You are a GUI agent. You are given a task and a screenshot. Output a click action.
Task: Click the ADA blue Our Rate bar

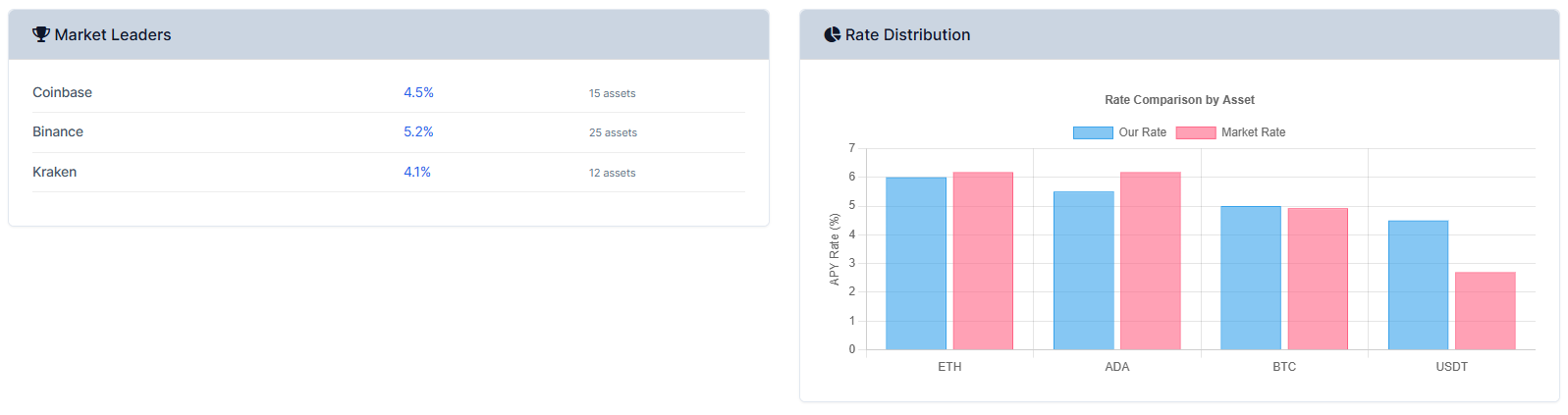point(1084,270)
